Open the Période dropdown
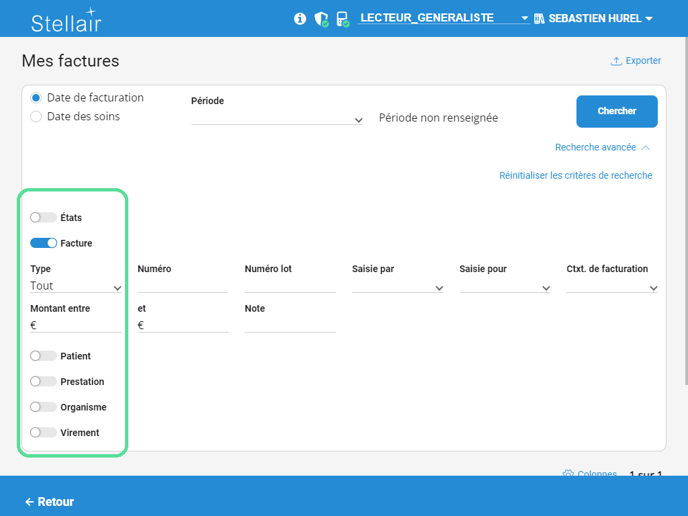 (277, 119)
